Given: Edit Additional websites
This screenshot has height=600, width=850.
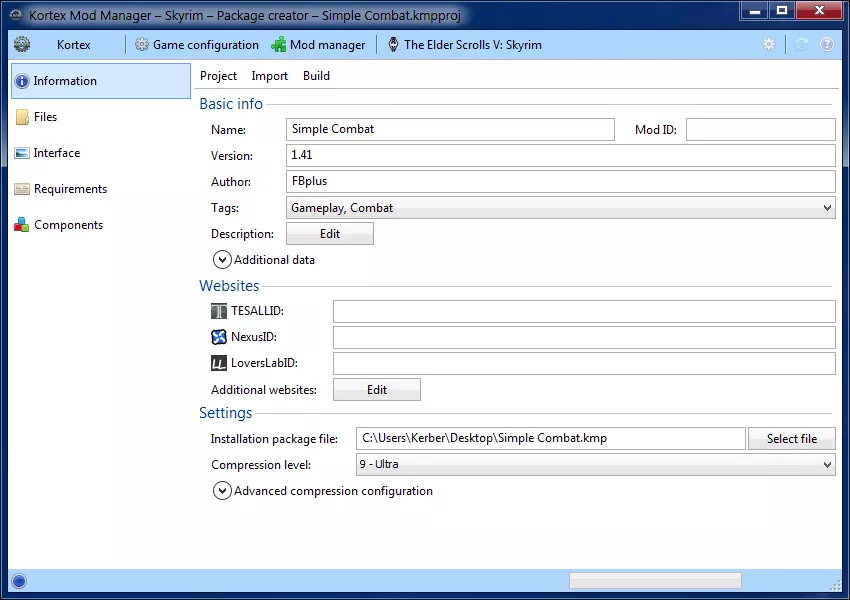Looking at the screenshot, I should 377,390.
